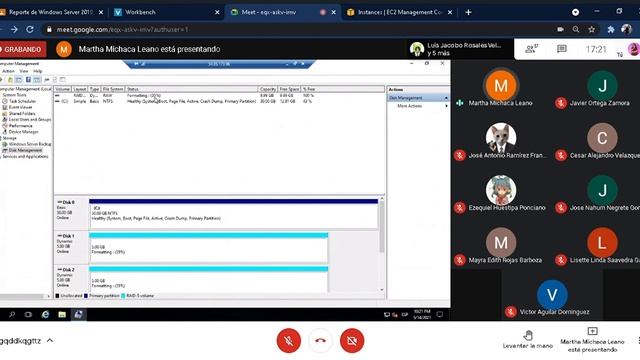Select Windows Server Backup

coord(30,144)
